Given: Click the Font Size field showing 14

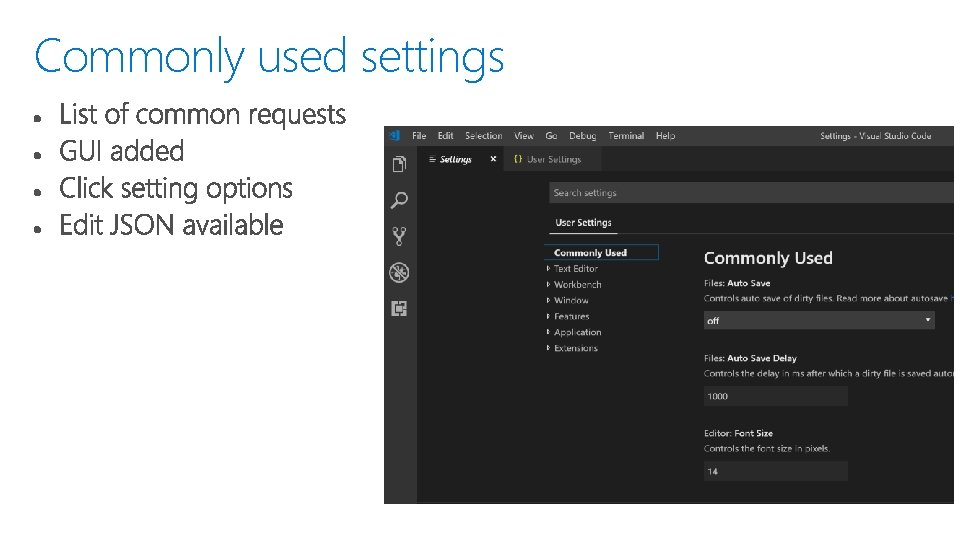Looking at the screenshot, I should (776, 471).
